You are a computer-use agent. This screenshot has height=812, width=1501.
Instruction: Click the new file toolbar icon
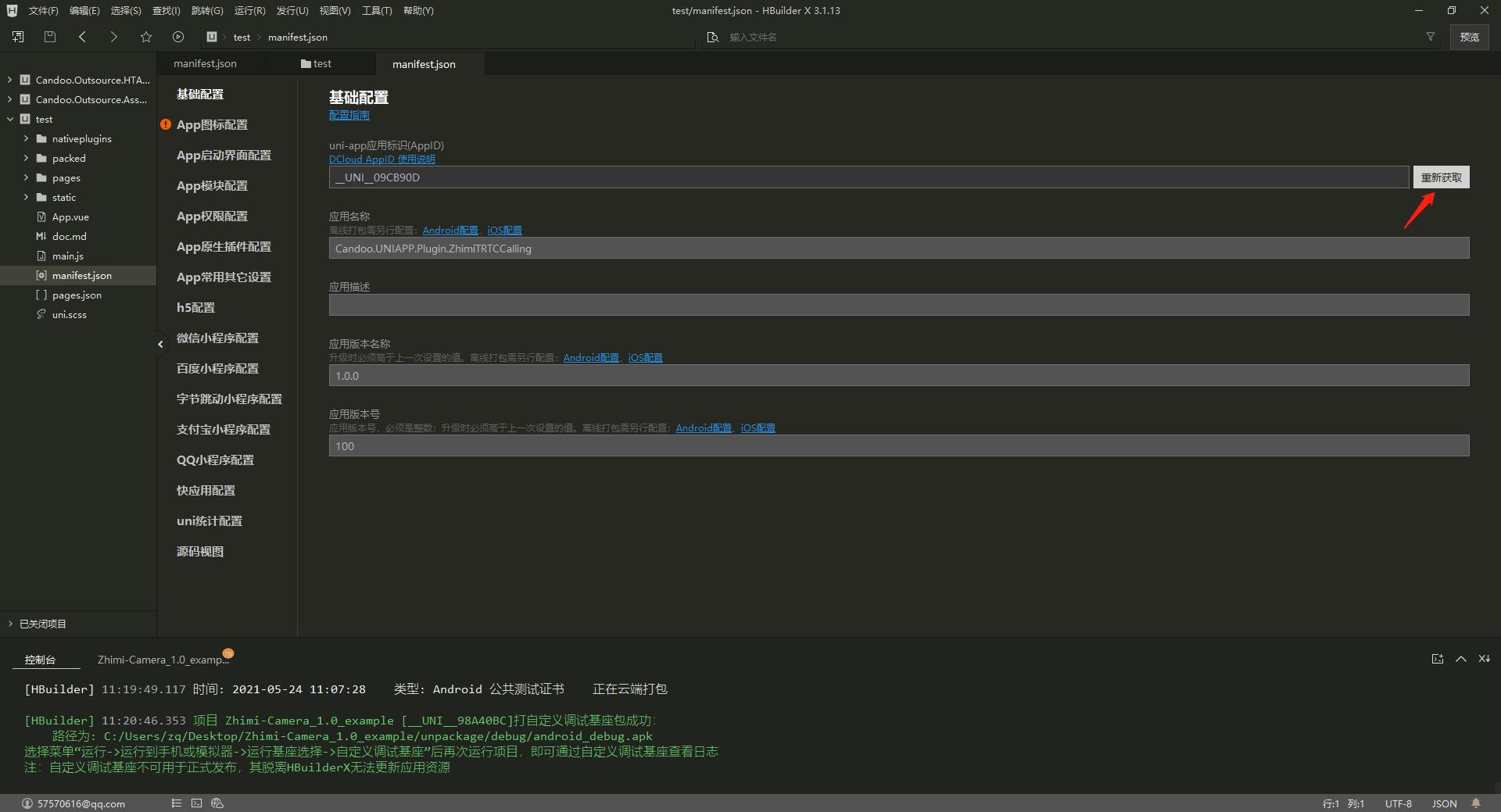tap(18, 37)
